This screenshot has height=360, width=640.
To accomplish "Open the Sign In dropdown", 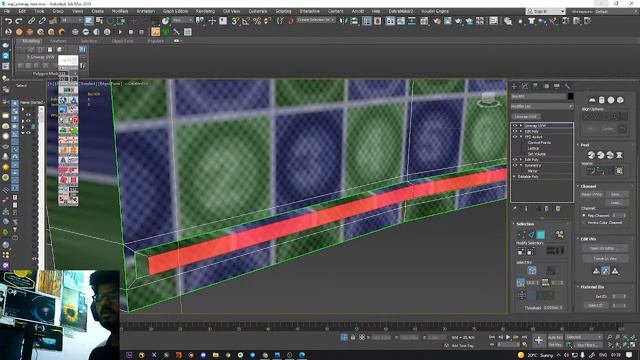I will 546,11.
